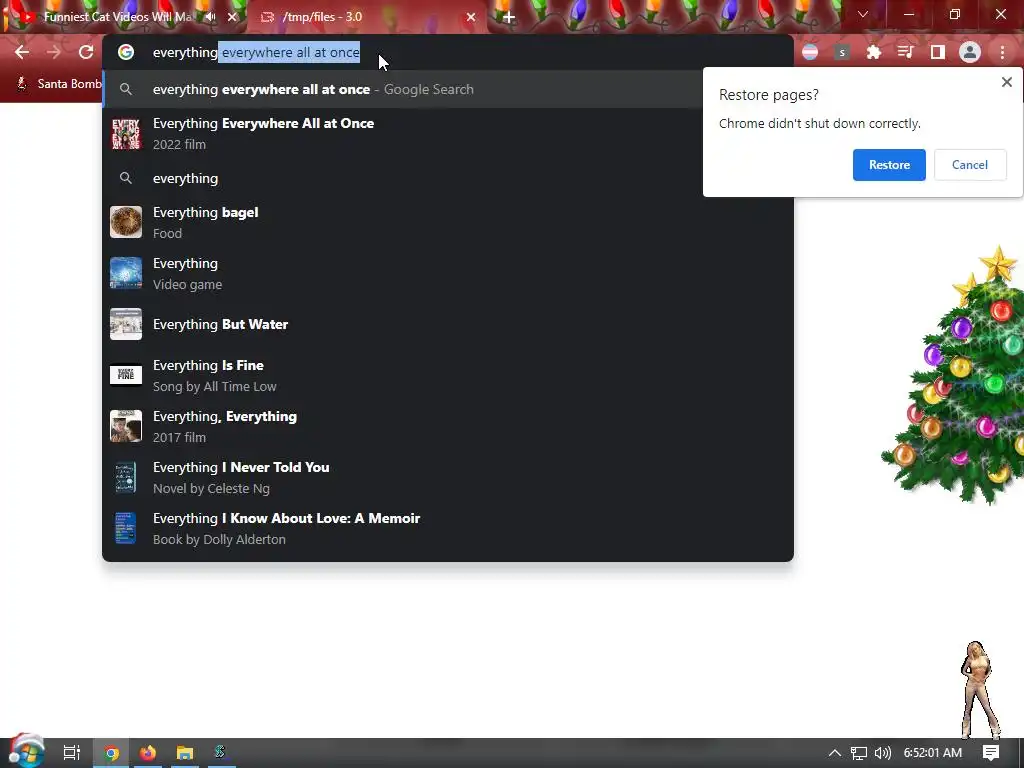The width and height of the screenshot is (1024, 768).
Task: Click the Chrome taskbar icon
Action: (111, 753)
